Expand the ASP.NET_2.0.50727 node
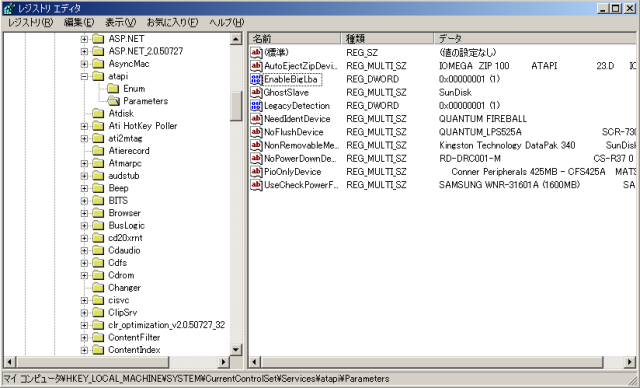The width and height of the screenshot is (640, 388). tap(84, 51)
